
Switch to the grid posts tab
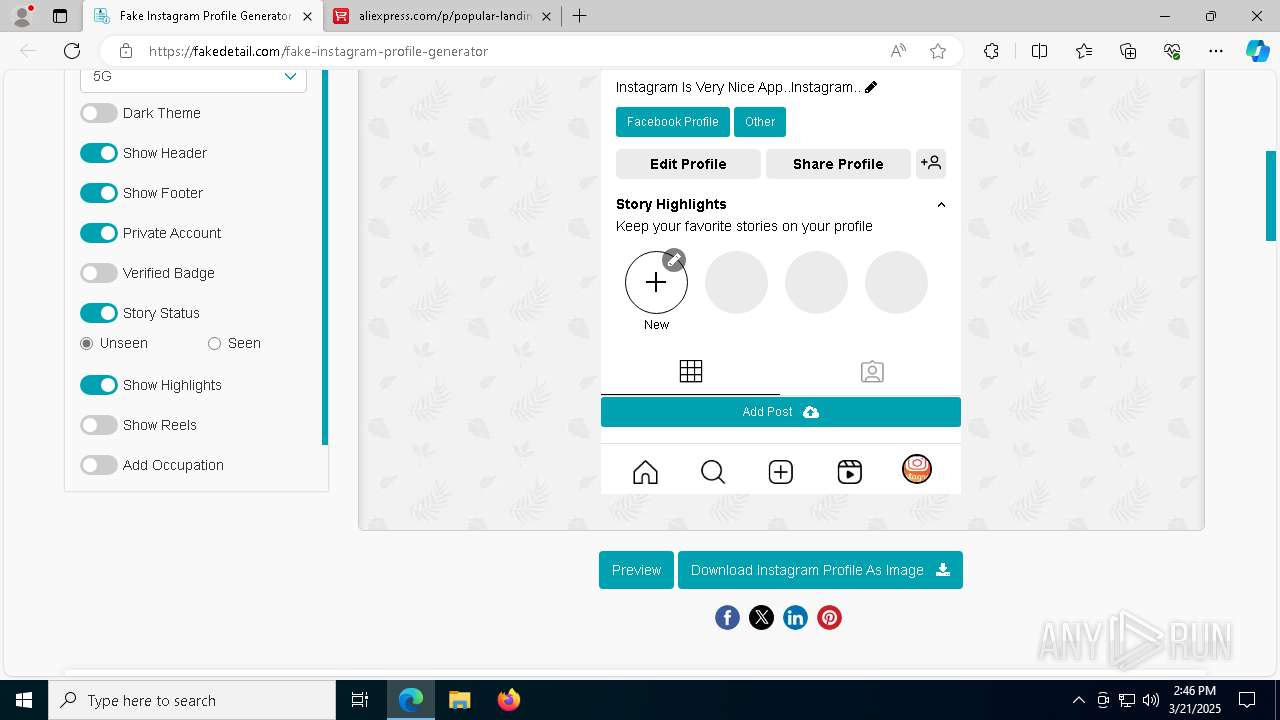(x=690, y=372)
